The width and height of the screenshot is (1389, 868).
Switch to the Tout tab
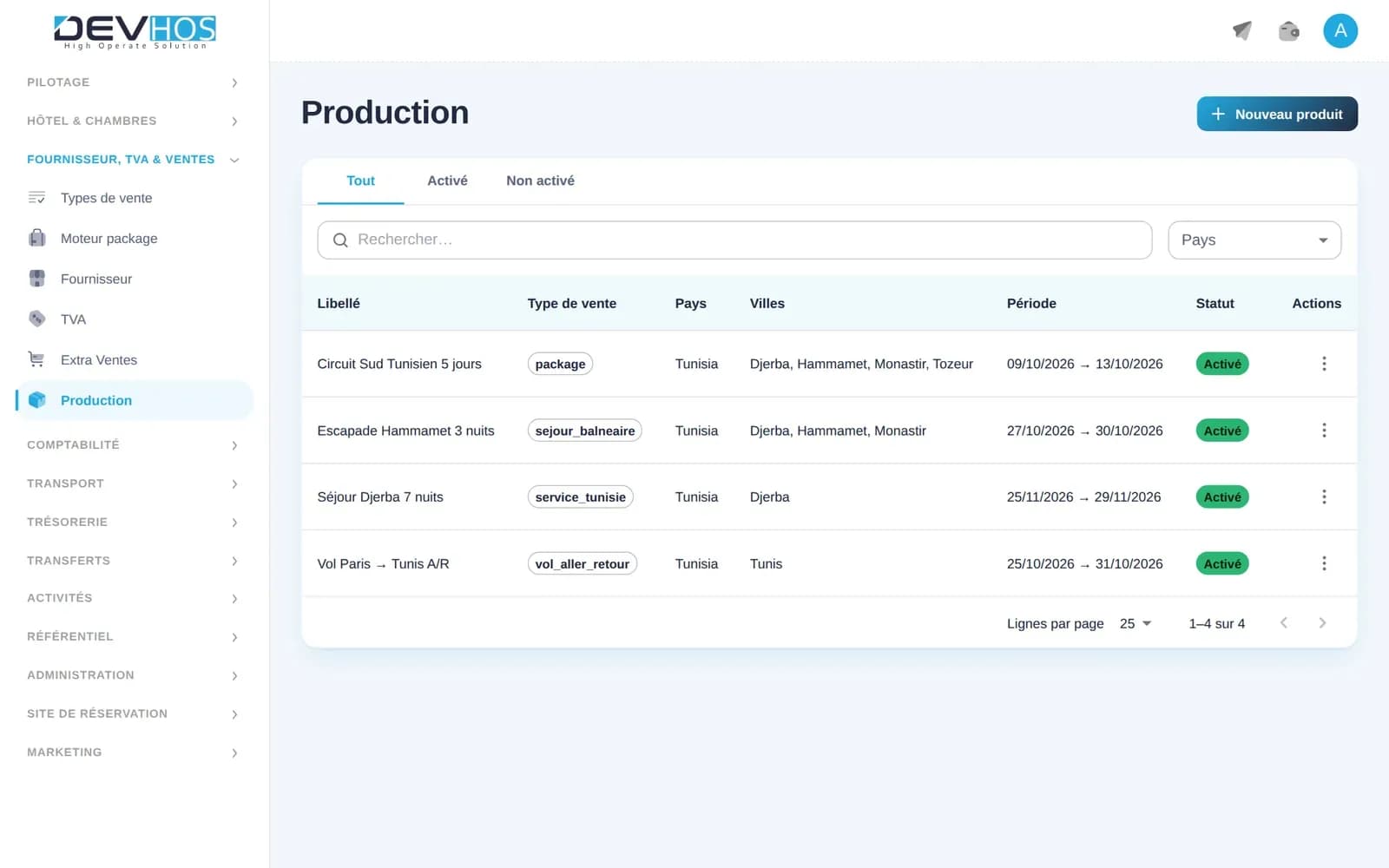click(360, 181)
